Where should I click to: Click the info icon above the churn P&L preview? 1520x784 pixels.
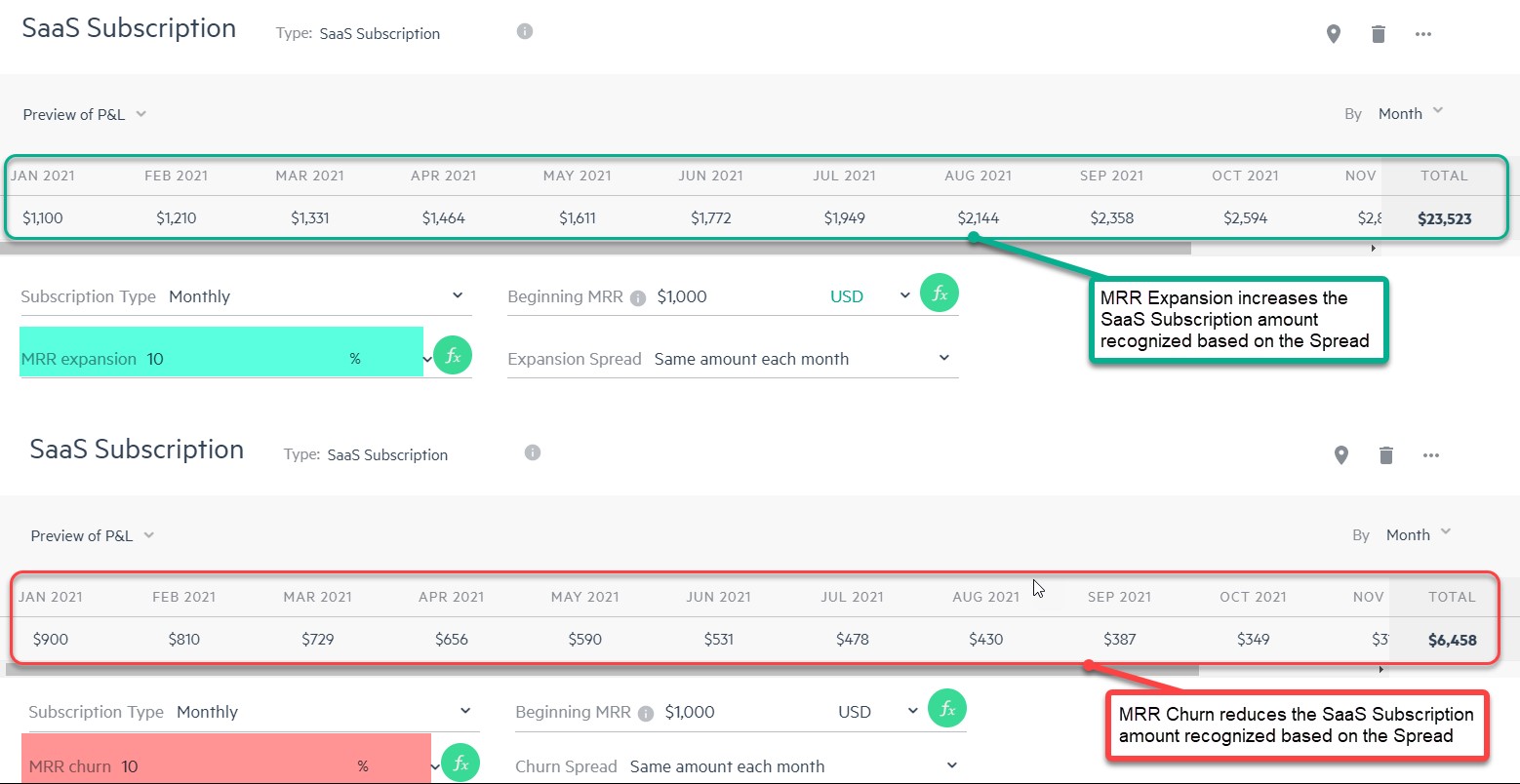click(532, 452)
